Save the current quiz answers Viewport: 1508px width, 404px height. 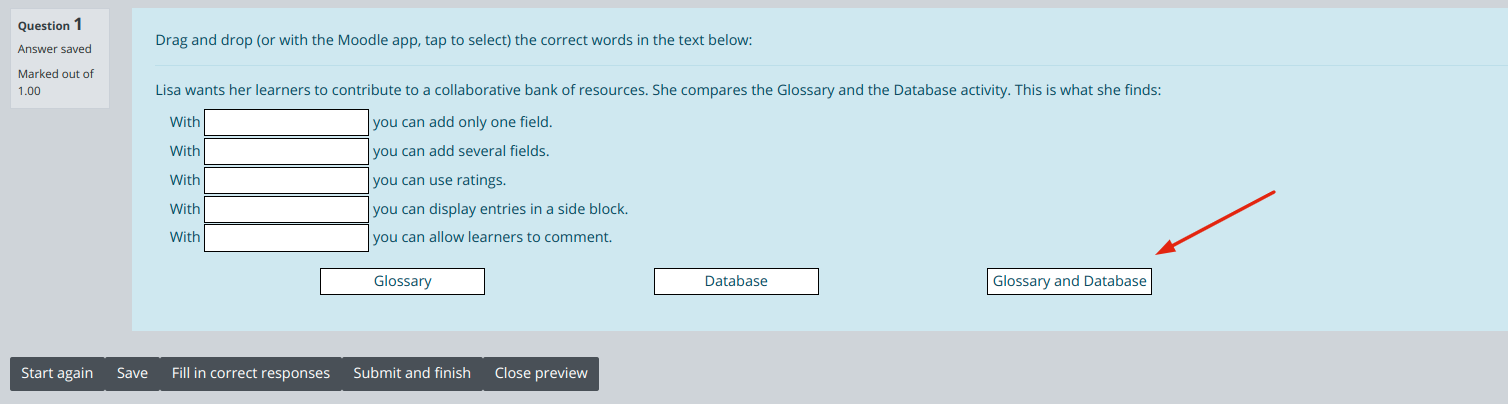tap(132, 373)
